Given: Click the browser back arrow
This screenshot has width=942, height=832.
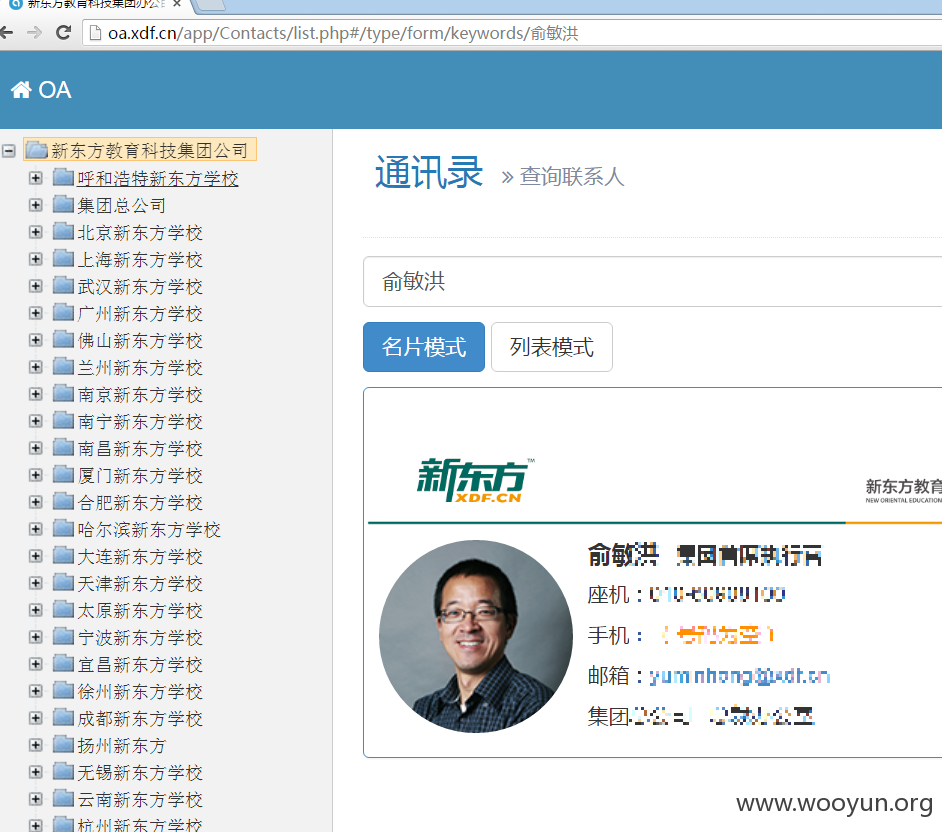Looking at the screenshot, I should pos(6,32).
